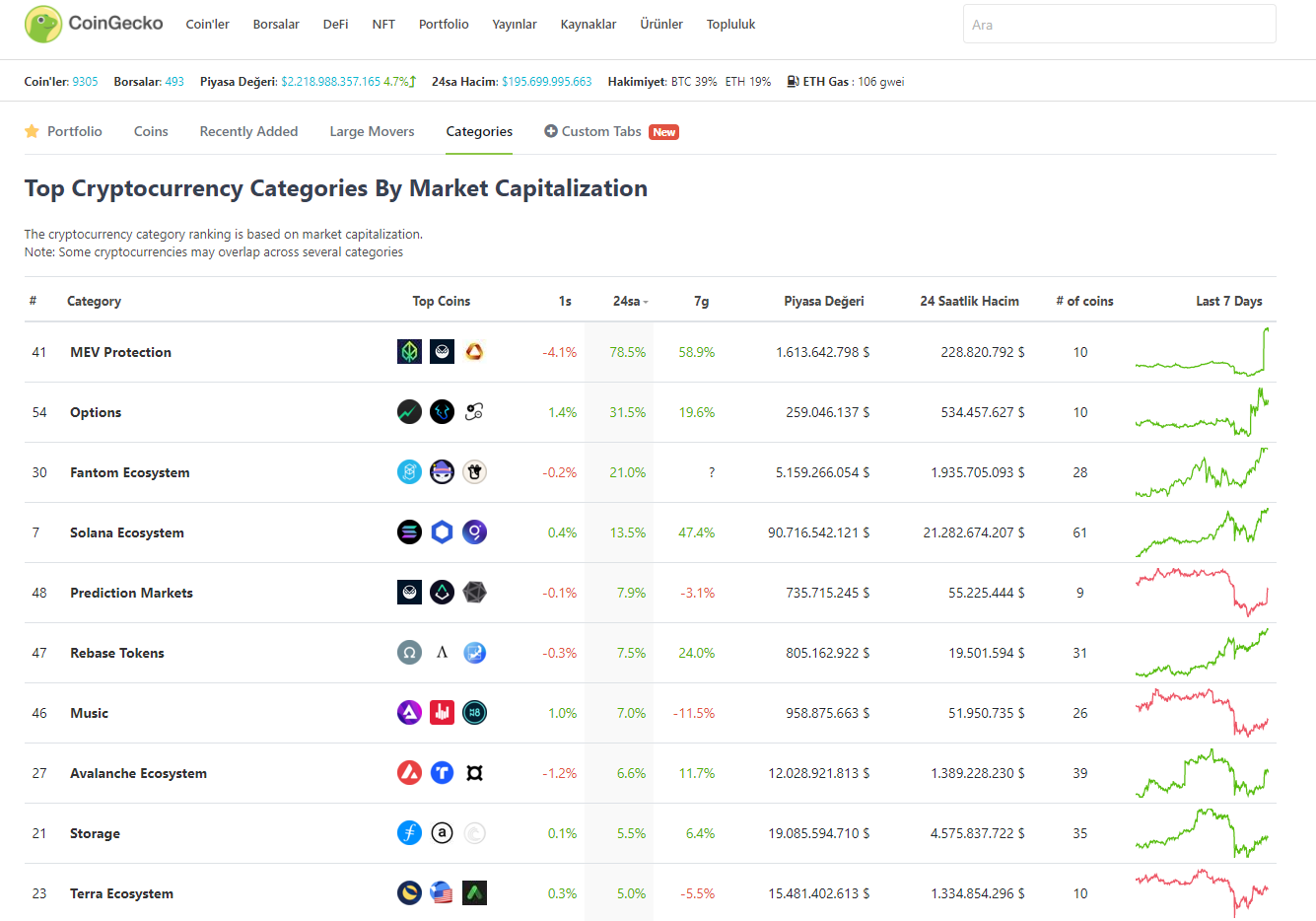This screenshot has width=1316, height=921.
Task: Click second coin icon in Options row
Action: pos(442,412)
